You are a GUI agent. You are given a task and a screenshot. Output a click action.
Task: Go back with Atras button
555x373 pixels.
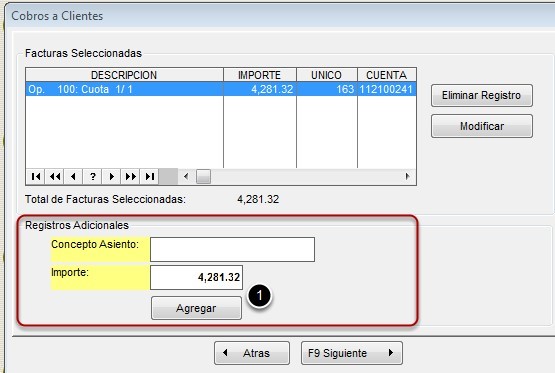pos(252,353)
